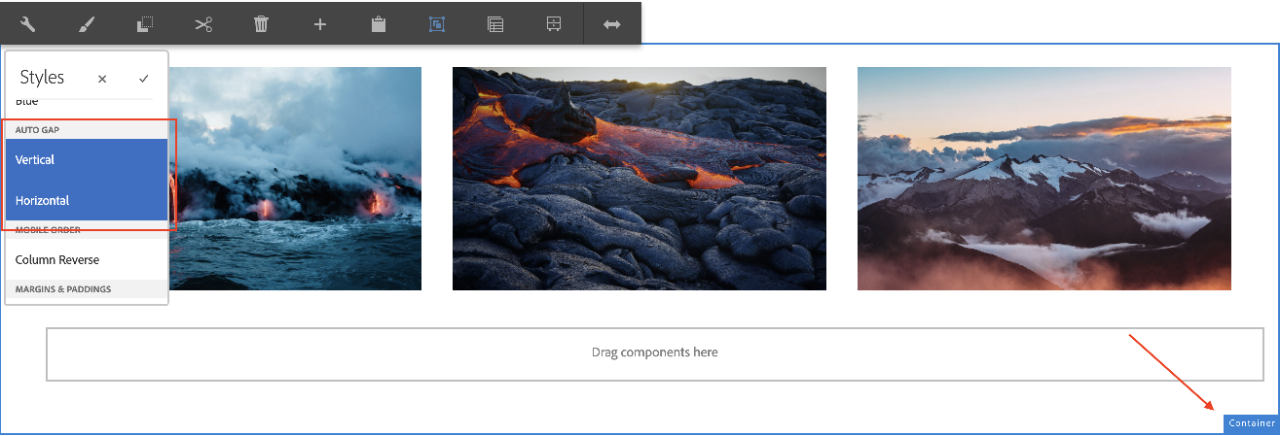Click the Paste clipboard icon
The height and width of the screenshot is (436, 1280).
tap(378, 24)
